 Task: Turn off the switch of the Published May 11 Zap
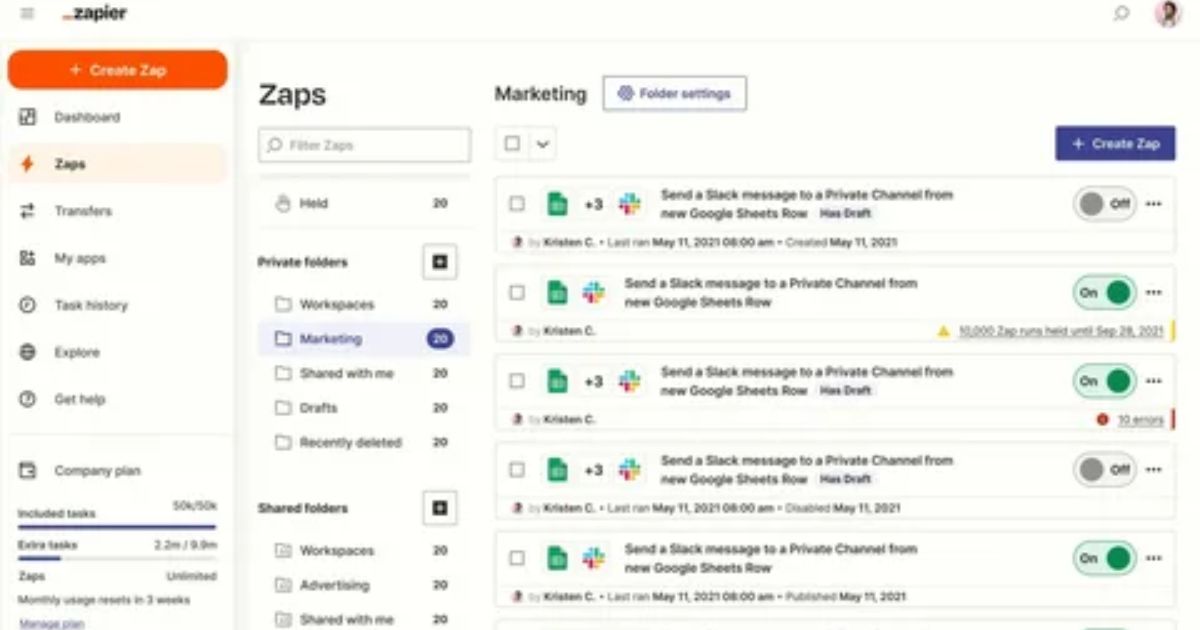tap(1104, 558)
